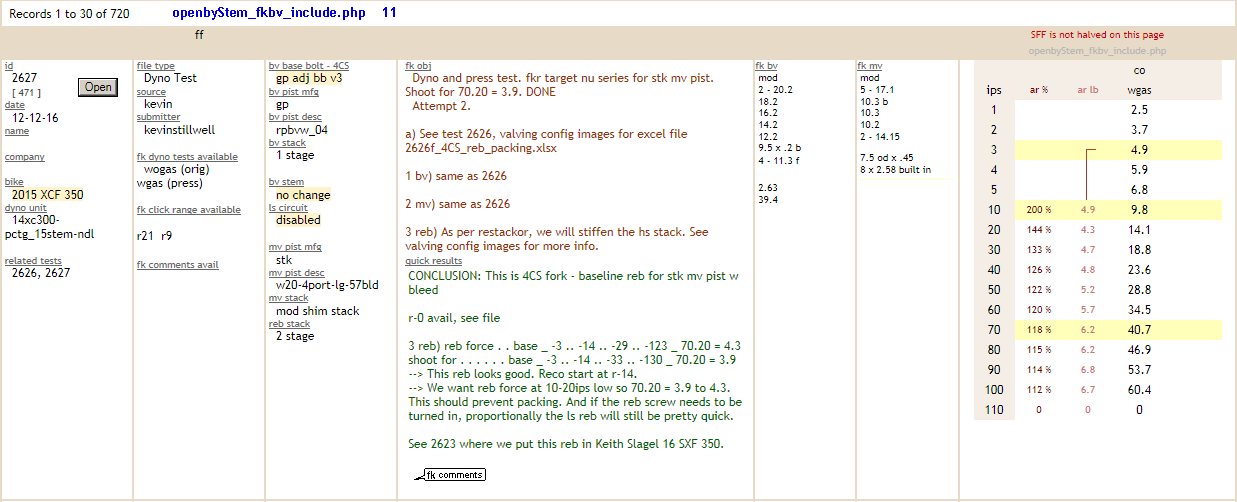Viewport: 1237px width, 502px height.
Task: Click the 'dyno unit' field label
Action: tap(26, 206)
